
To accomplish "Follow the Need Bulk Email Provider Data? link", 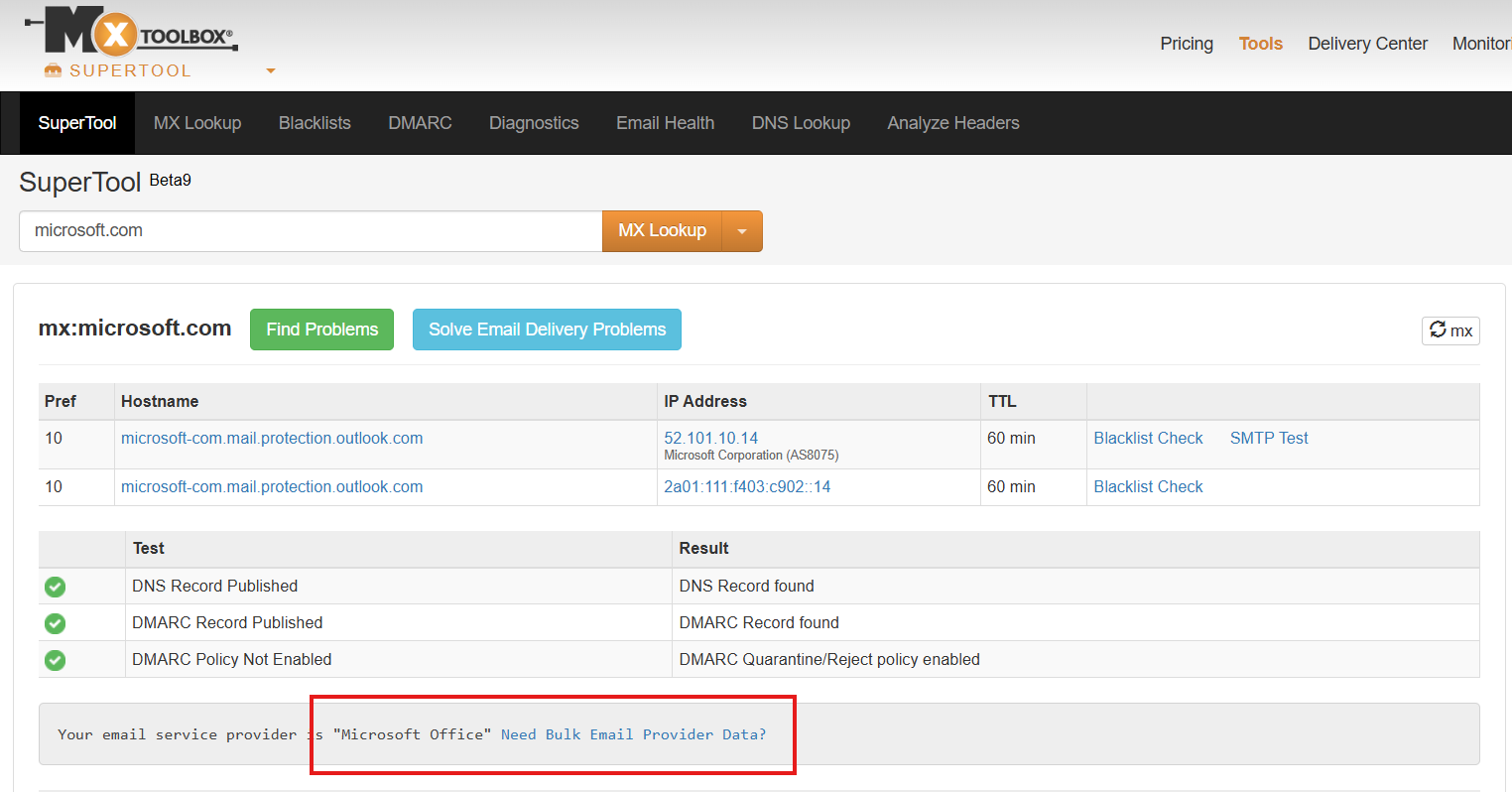I will [633, 734].
